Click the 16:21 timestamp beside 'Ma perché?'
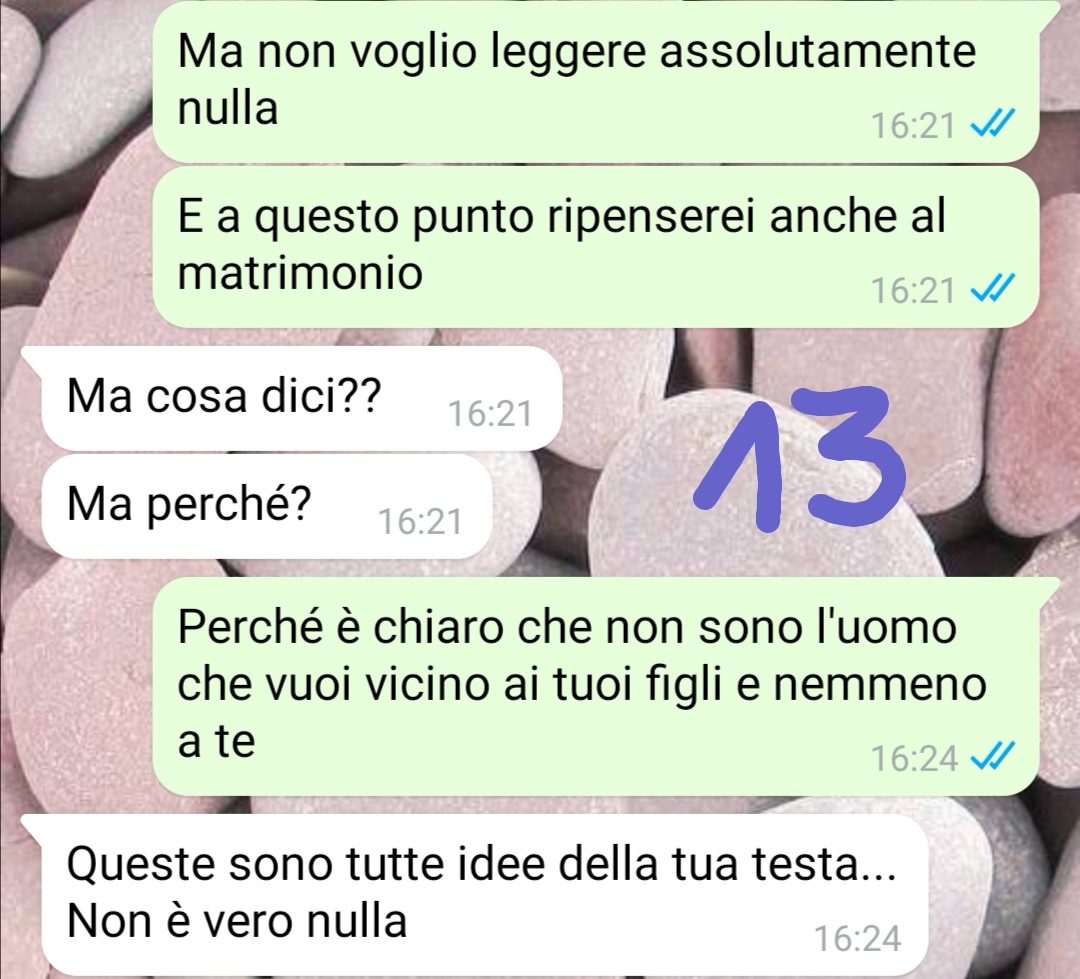This screenshot has height=979, width=1080. coord(420,521)
